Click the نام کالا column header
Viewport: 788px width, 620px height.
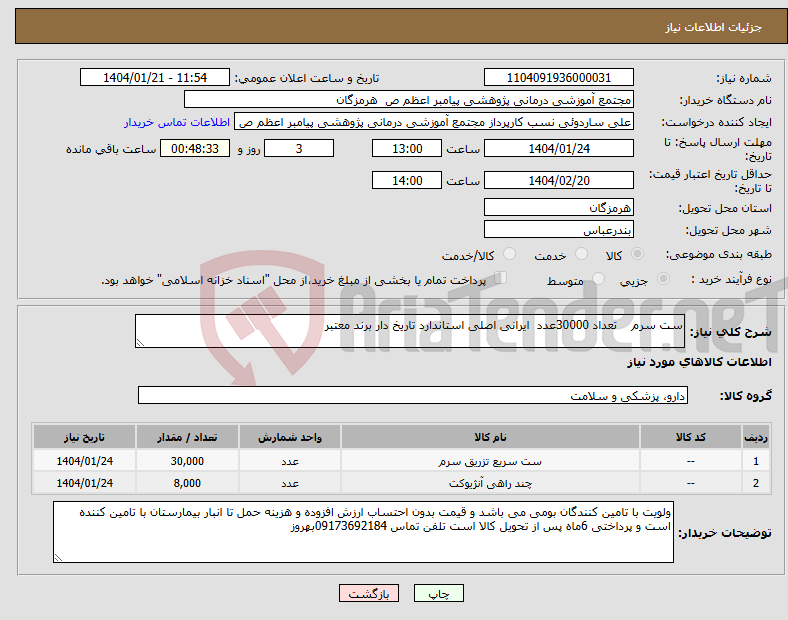(490, 437)
